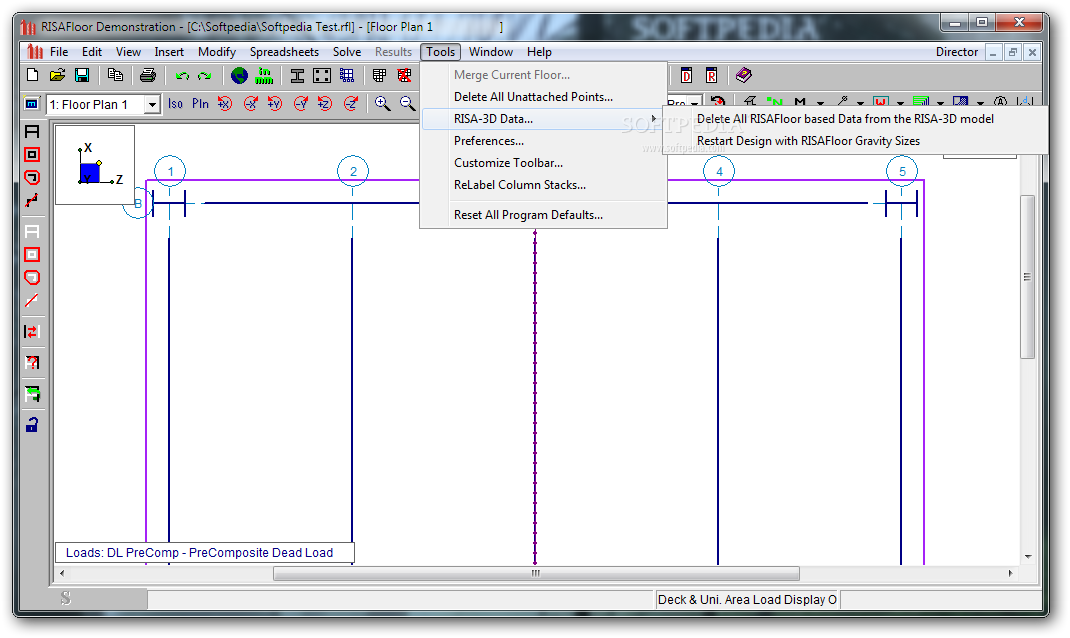Click the copy icon in the toolbar

click(x=115, y=75)
